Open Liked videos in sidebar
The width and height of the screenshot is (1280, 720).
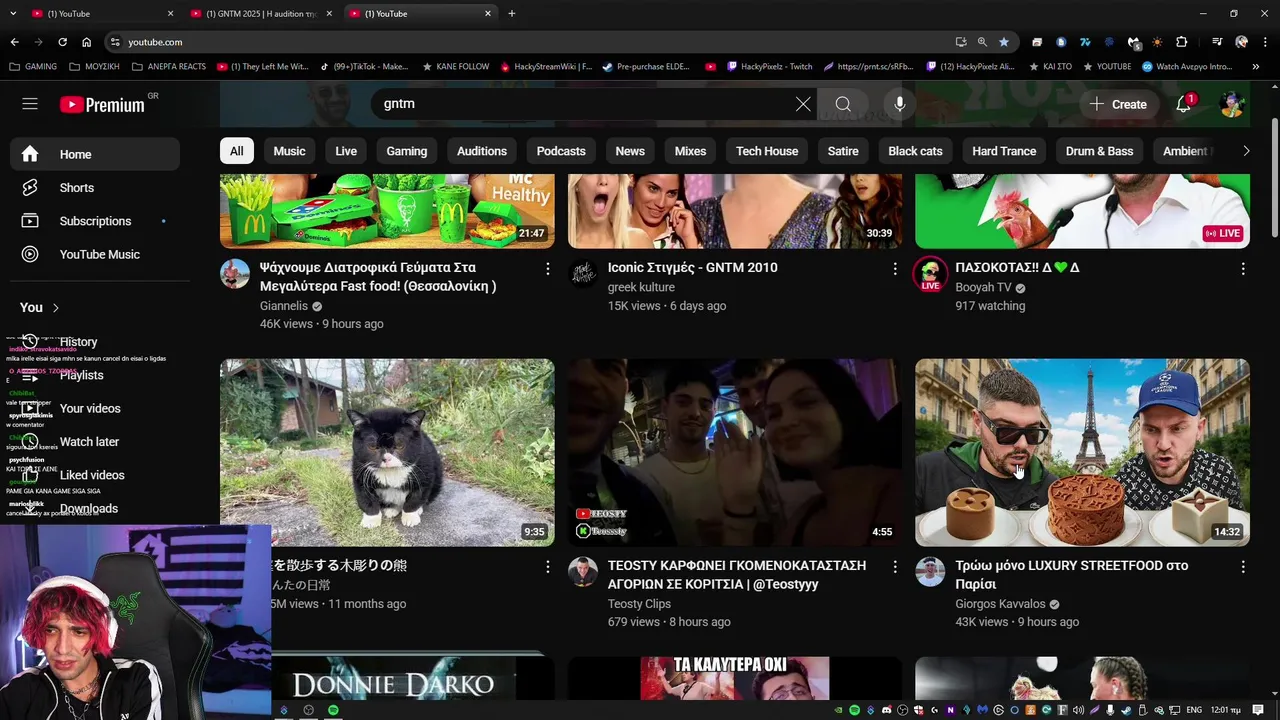click(92, 475)
